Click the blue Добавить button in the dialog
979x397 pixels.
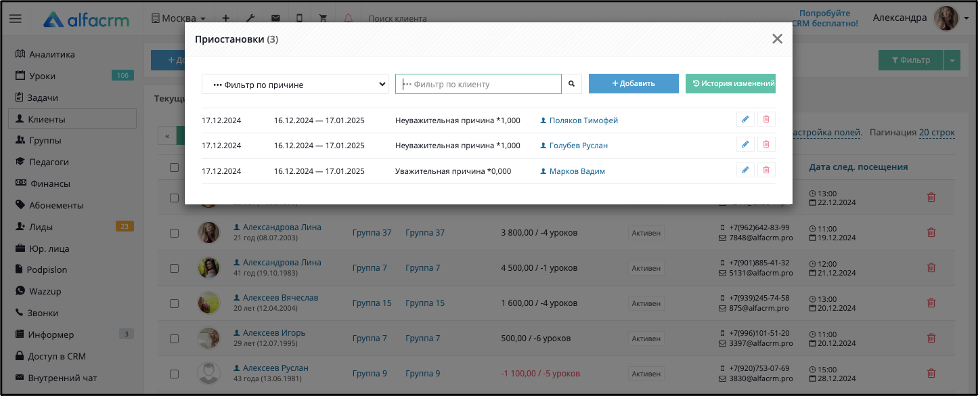click(634, 84)
